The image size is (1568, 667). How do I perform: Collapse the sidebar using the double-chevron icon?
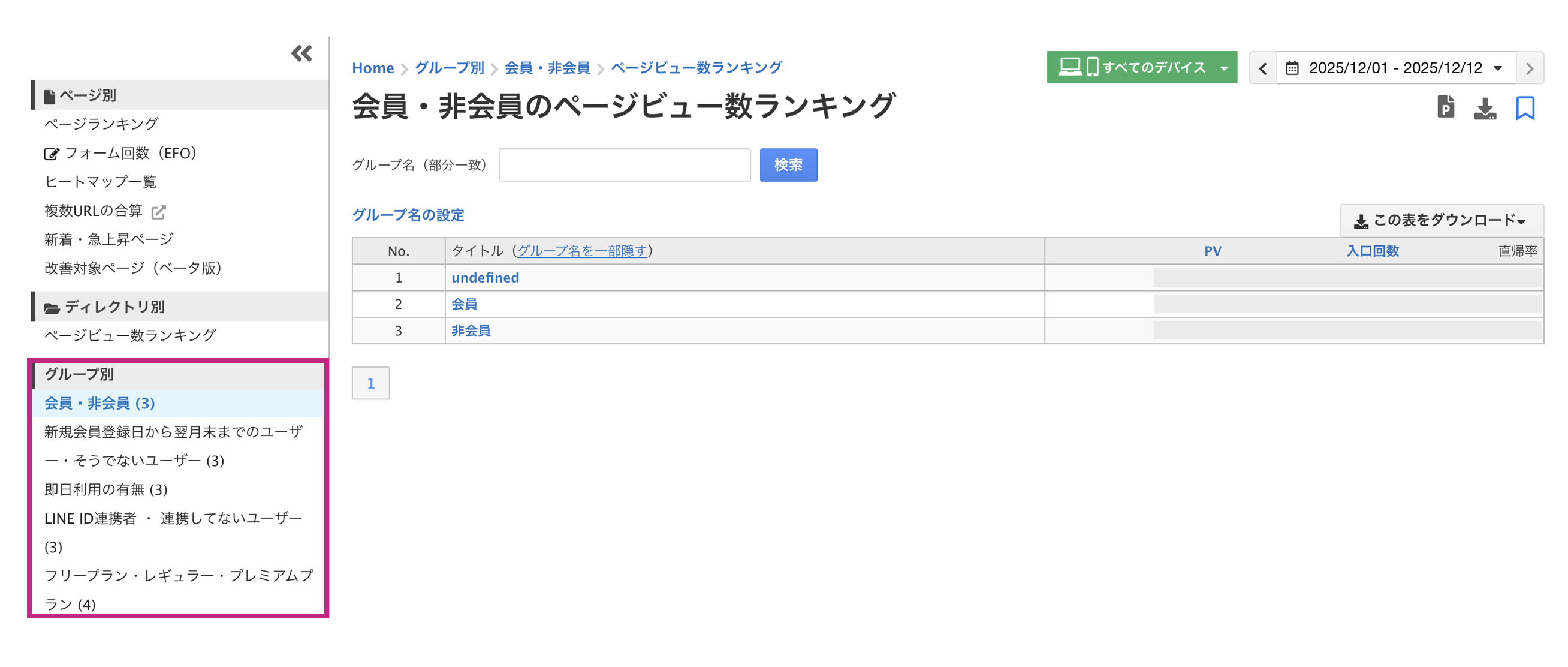(301, 53)
